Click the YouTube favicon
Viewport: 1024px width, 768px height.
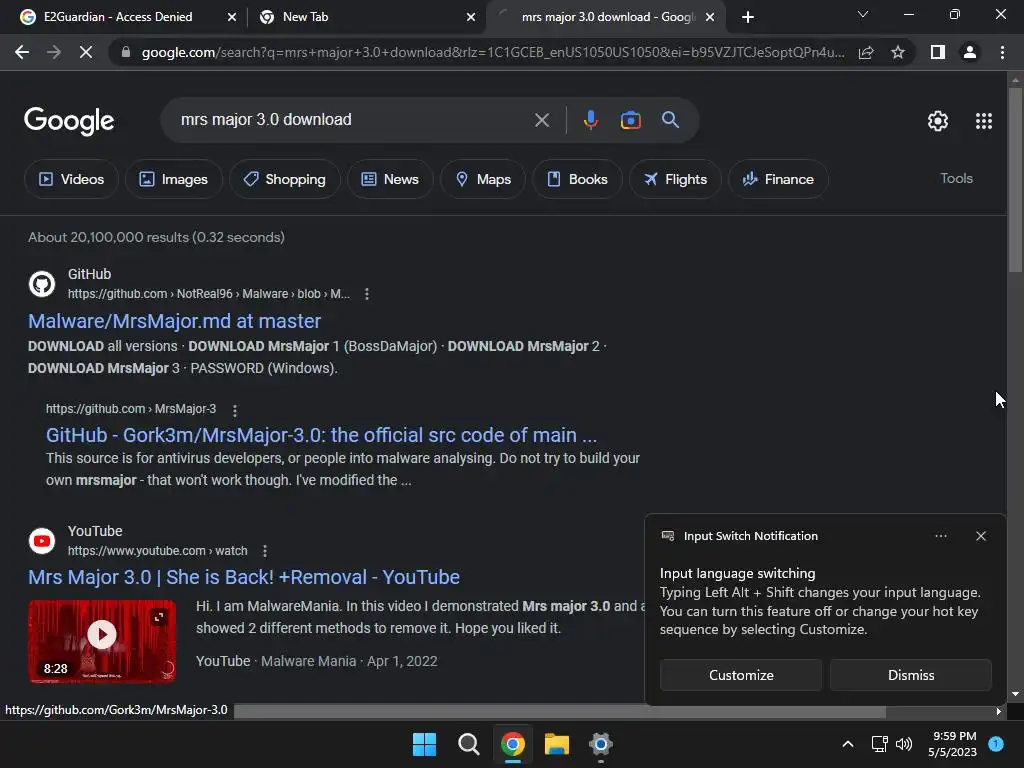42,541
